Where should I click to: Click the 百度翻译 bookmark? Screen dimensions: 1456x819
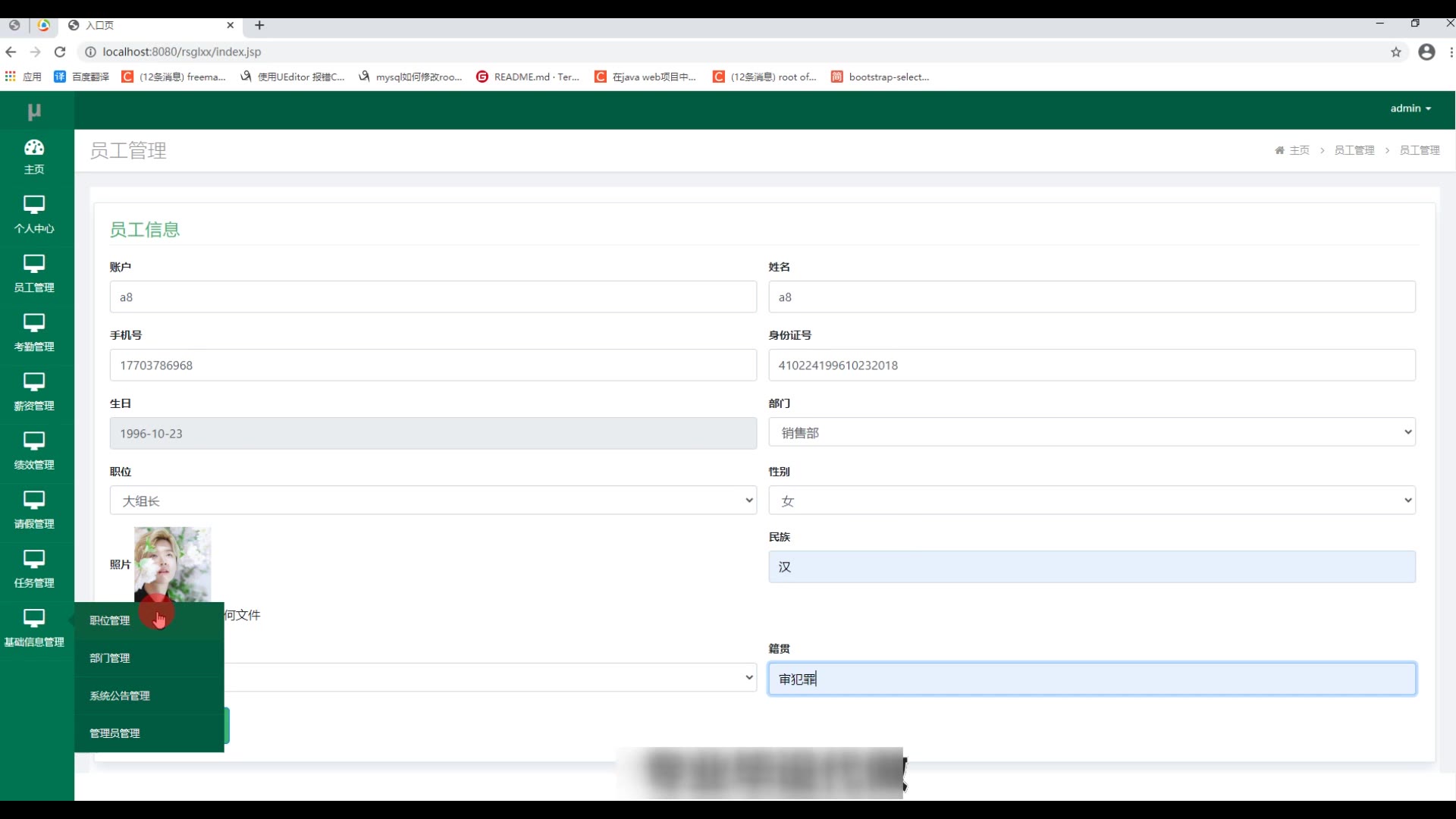pyautogui.click(x=82, y=77)
